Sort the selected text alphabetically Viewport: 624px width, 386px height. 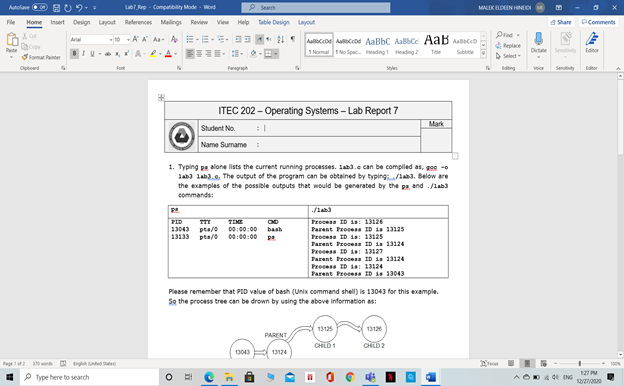[281, 39]
